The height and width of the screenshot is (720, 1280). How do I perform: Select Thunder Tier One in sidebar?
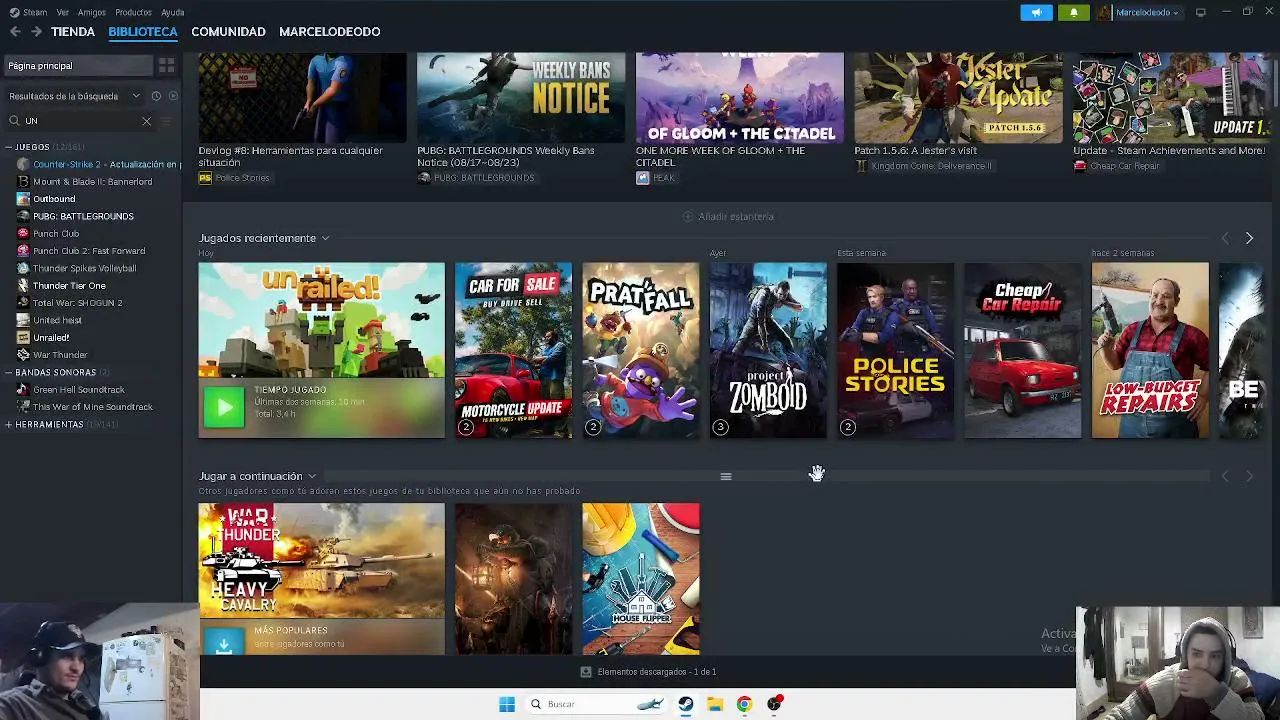69,286
